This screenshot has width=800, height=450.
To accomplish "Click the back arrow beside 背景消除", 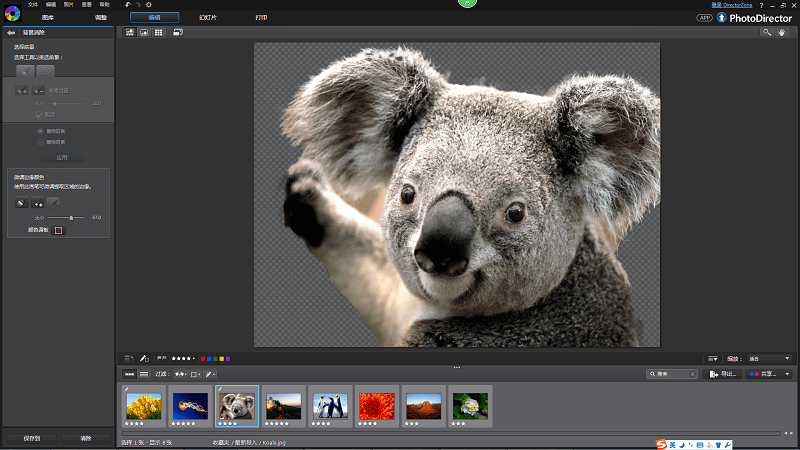I will (x=10, y=33).
